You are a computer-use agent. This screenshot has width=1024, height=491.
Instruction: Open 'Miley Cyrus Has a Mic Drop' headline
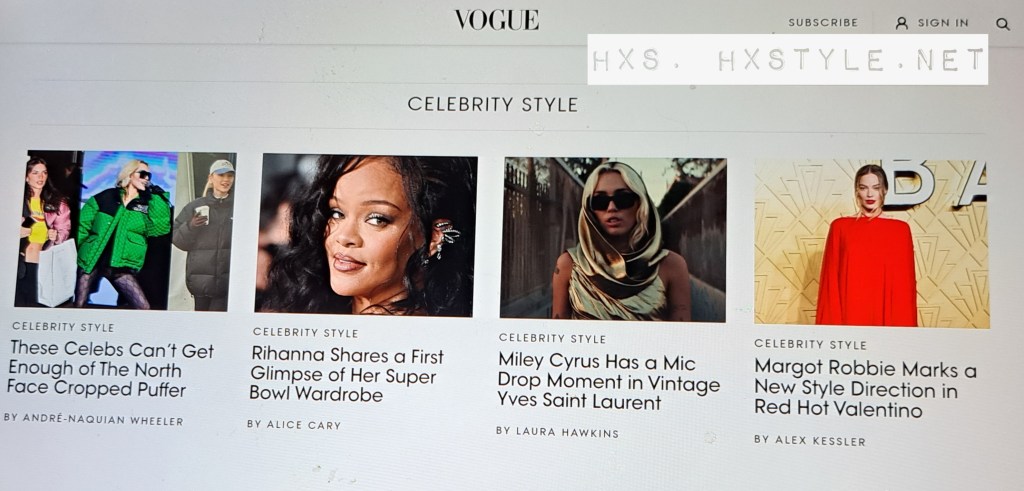(x=608, y=381)
